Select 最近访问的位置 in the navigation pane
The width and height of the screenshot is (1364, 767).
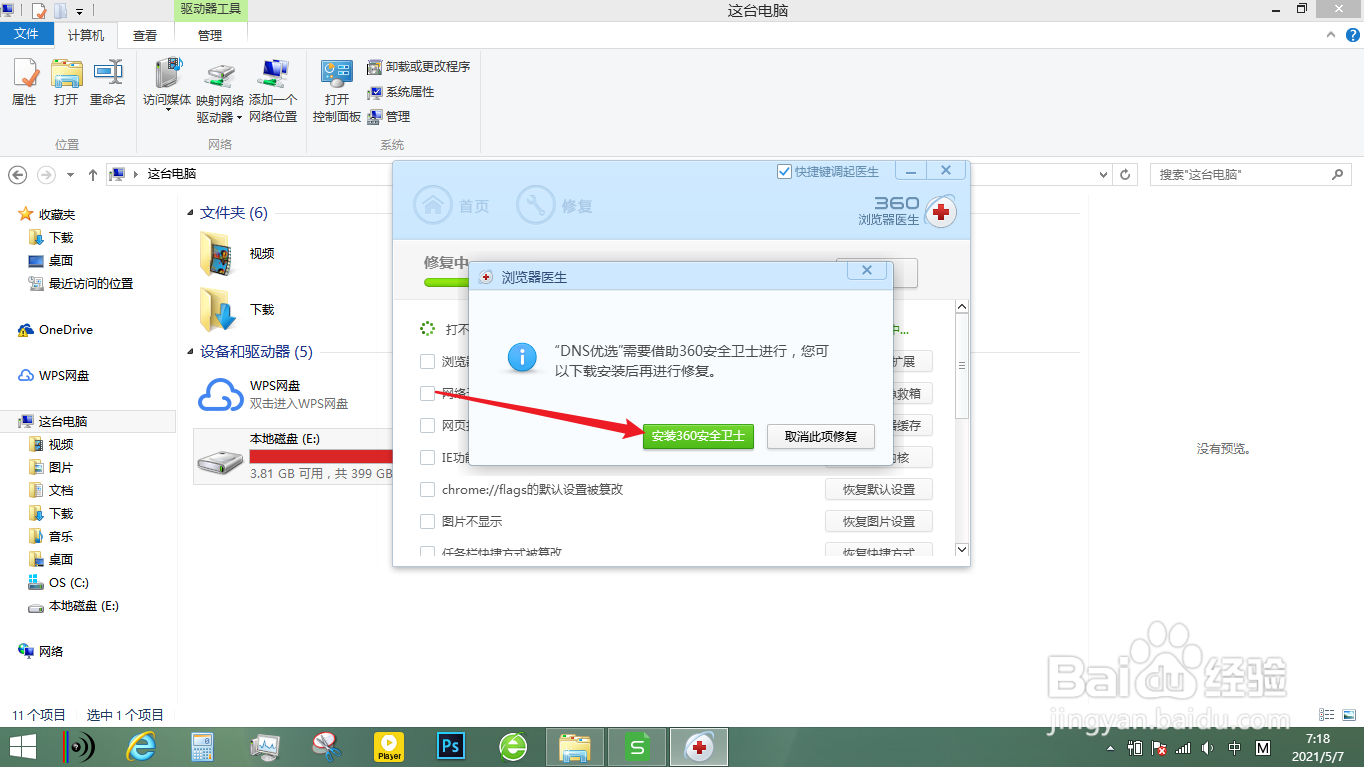(x=81, y=283)
